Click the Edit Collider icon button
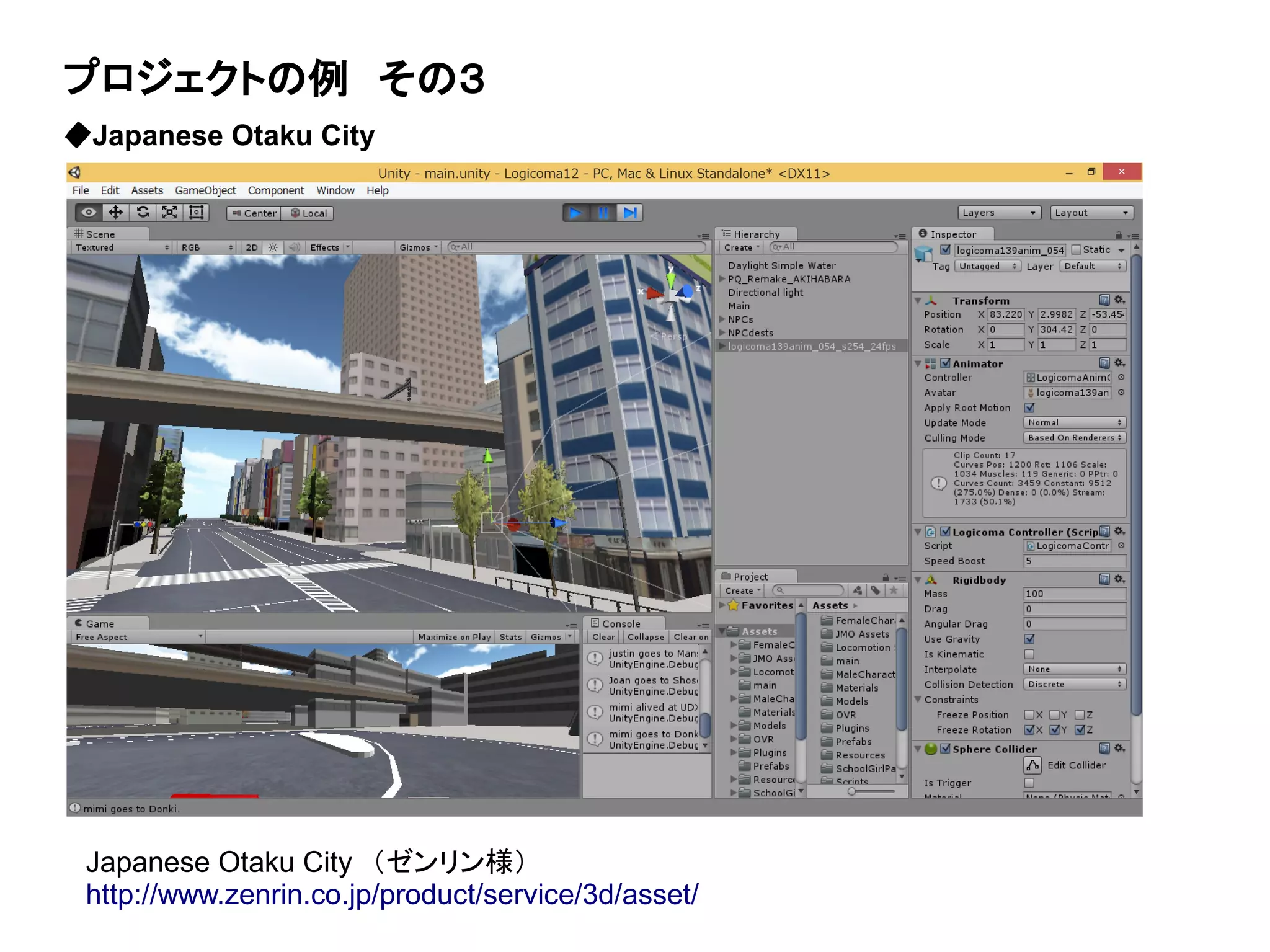 pos(1032,765)
